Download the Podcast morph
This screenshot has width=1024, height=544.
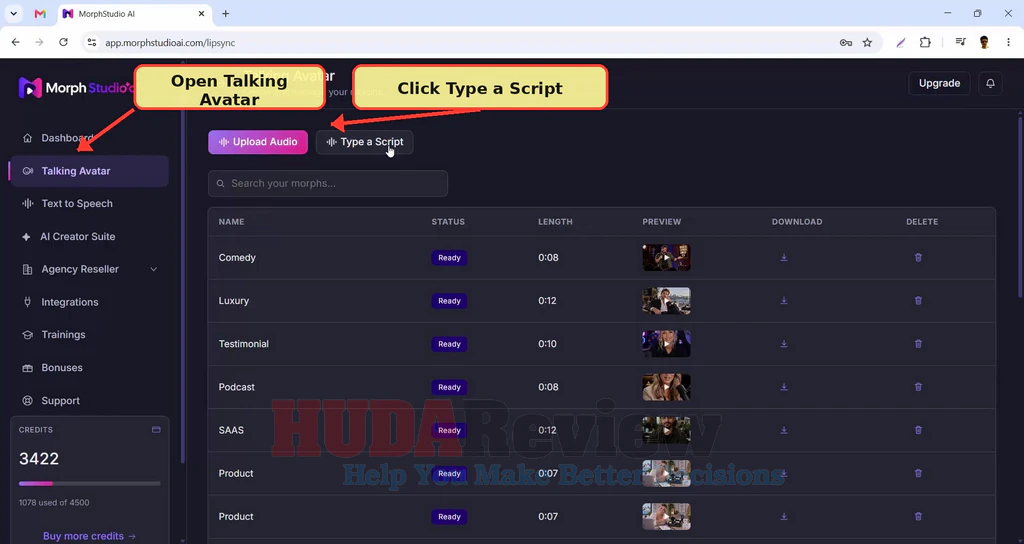pos(784,387)
